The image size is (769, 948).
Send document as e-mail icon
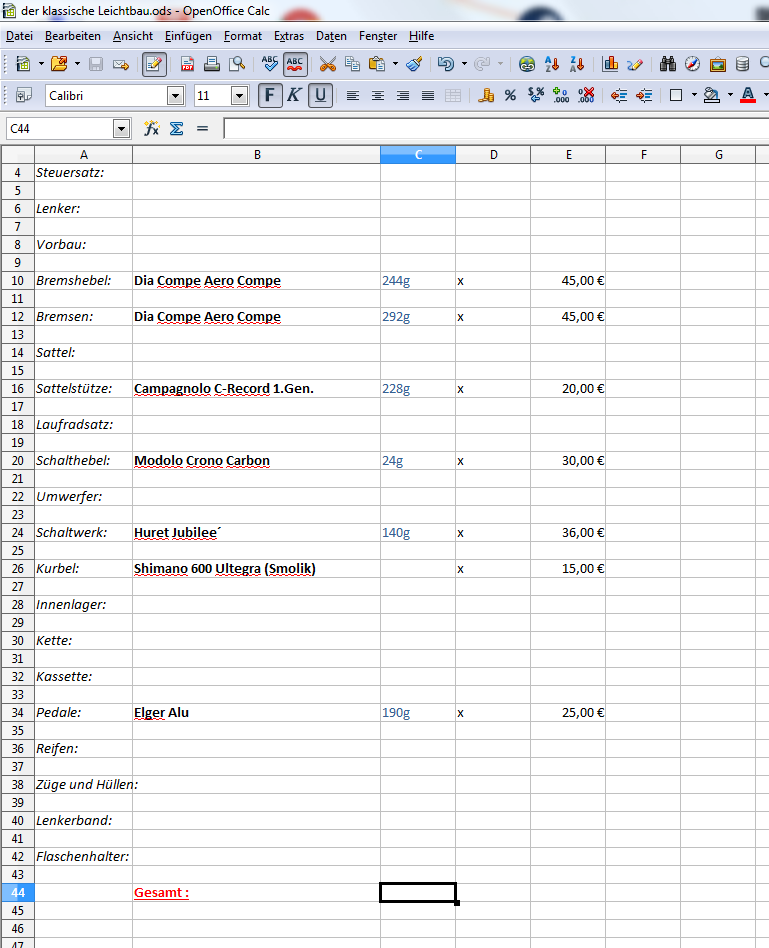121,63
